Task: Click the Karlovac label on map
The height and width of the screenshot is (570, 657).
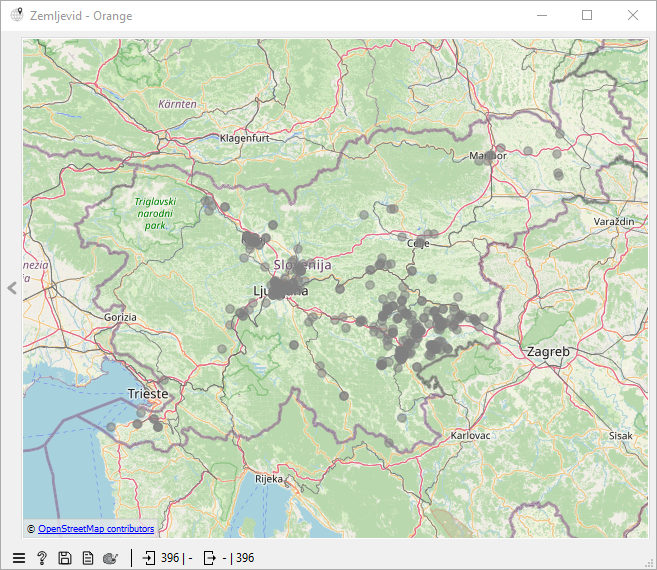Action: (470, 436)
